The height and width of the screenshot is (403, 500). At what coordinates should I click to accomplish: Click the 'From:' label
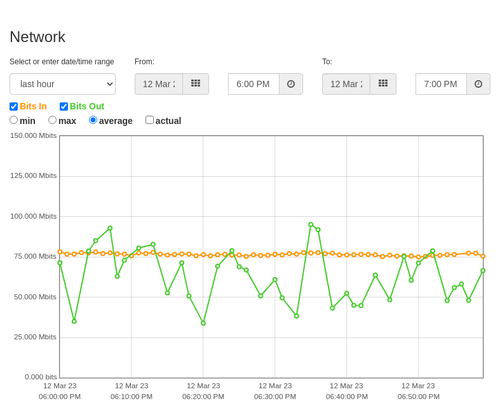(144, 62)
